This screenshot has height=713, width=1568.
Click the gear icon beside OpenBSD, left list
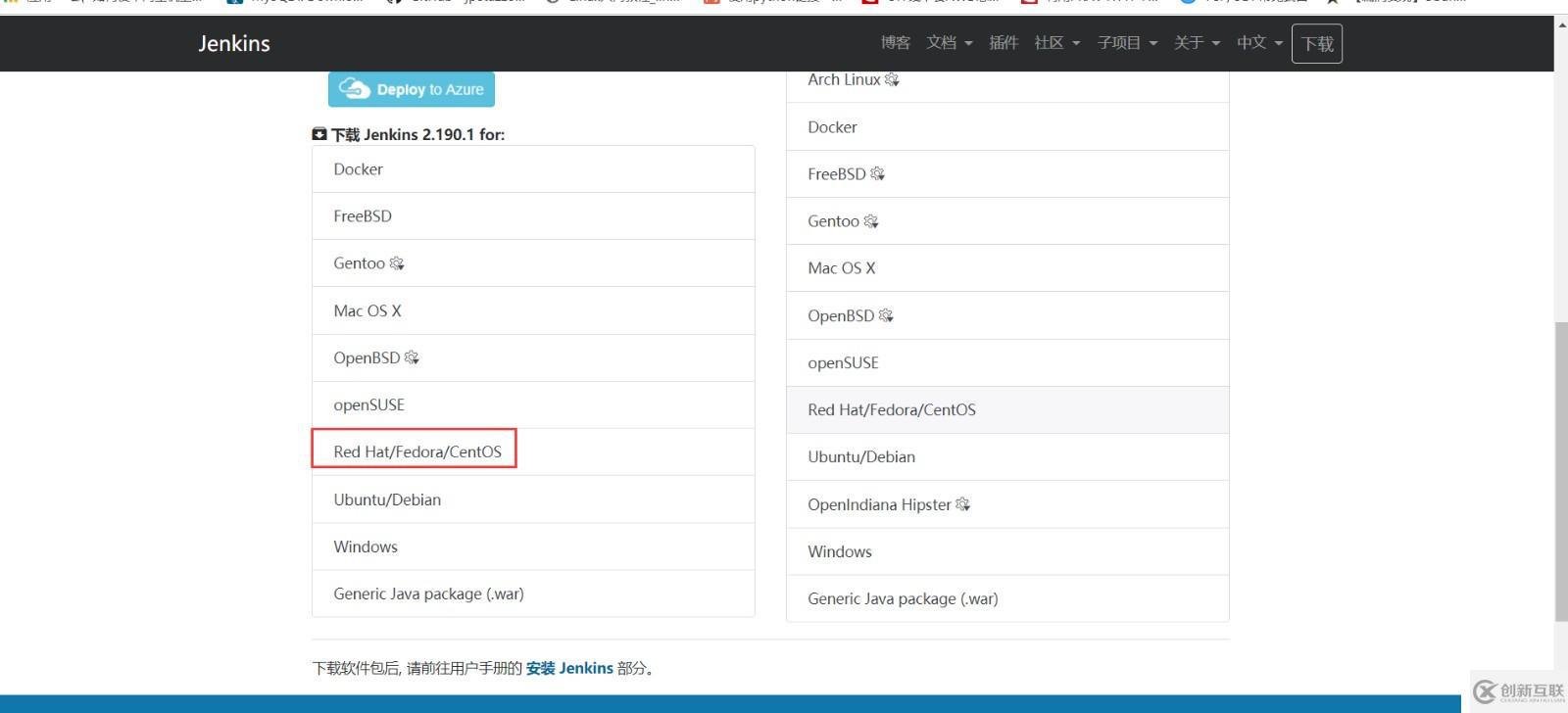tap(412, 357)
